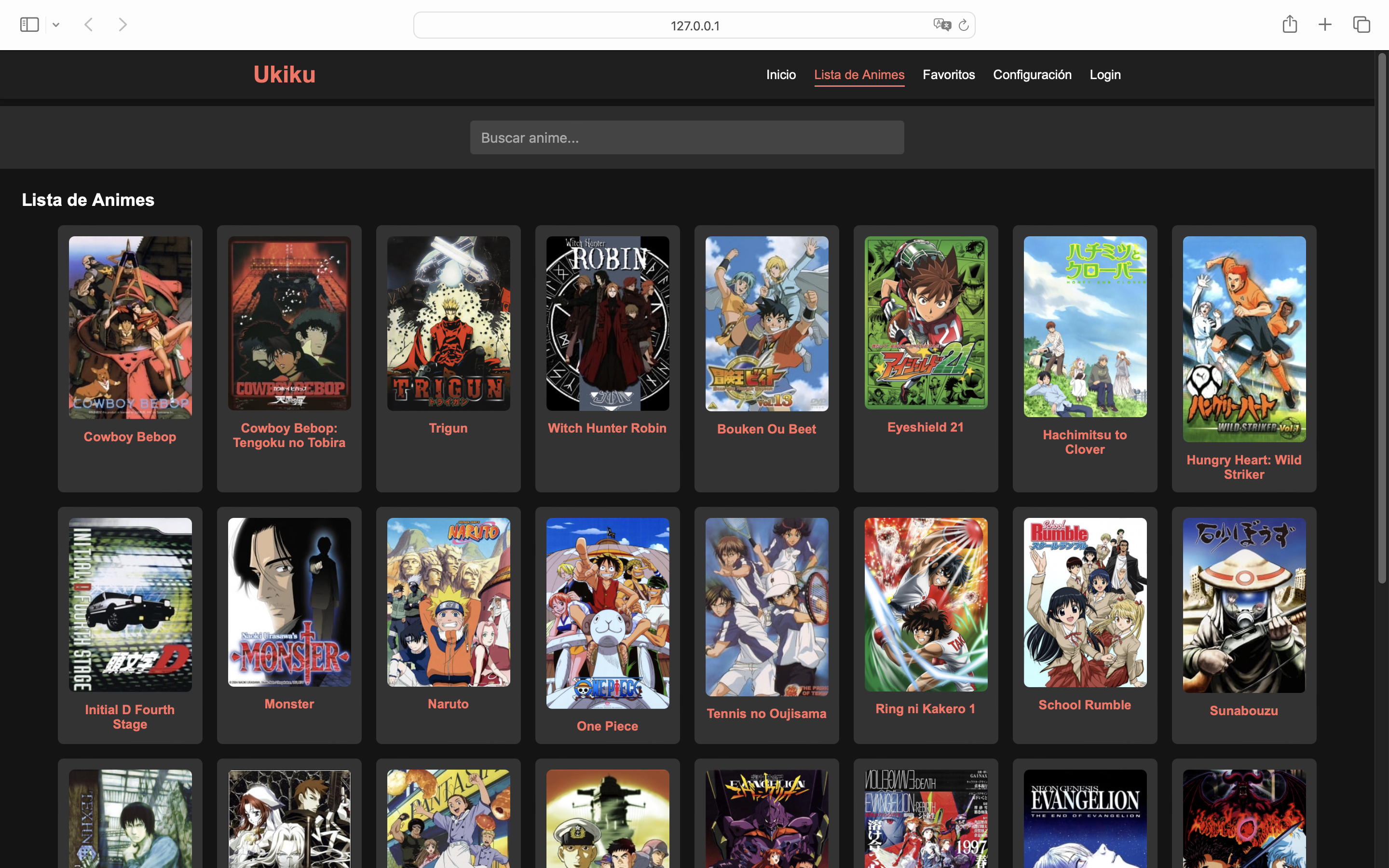The height and width of the screenshot is (868, 1389).
Task: Open the Configuración nav item
Action: pyautogui.click(x=1032, y=75)
